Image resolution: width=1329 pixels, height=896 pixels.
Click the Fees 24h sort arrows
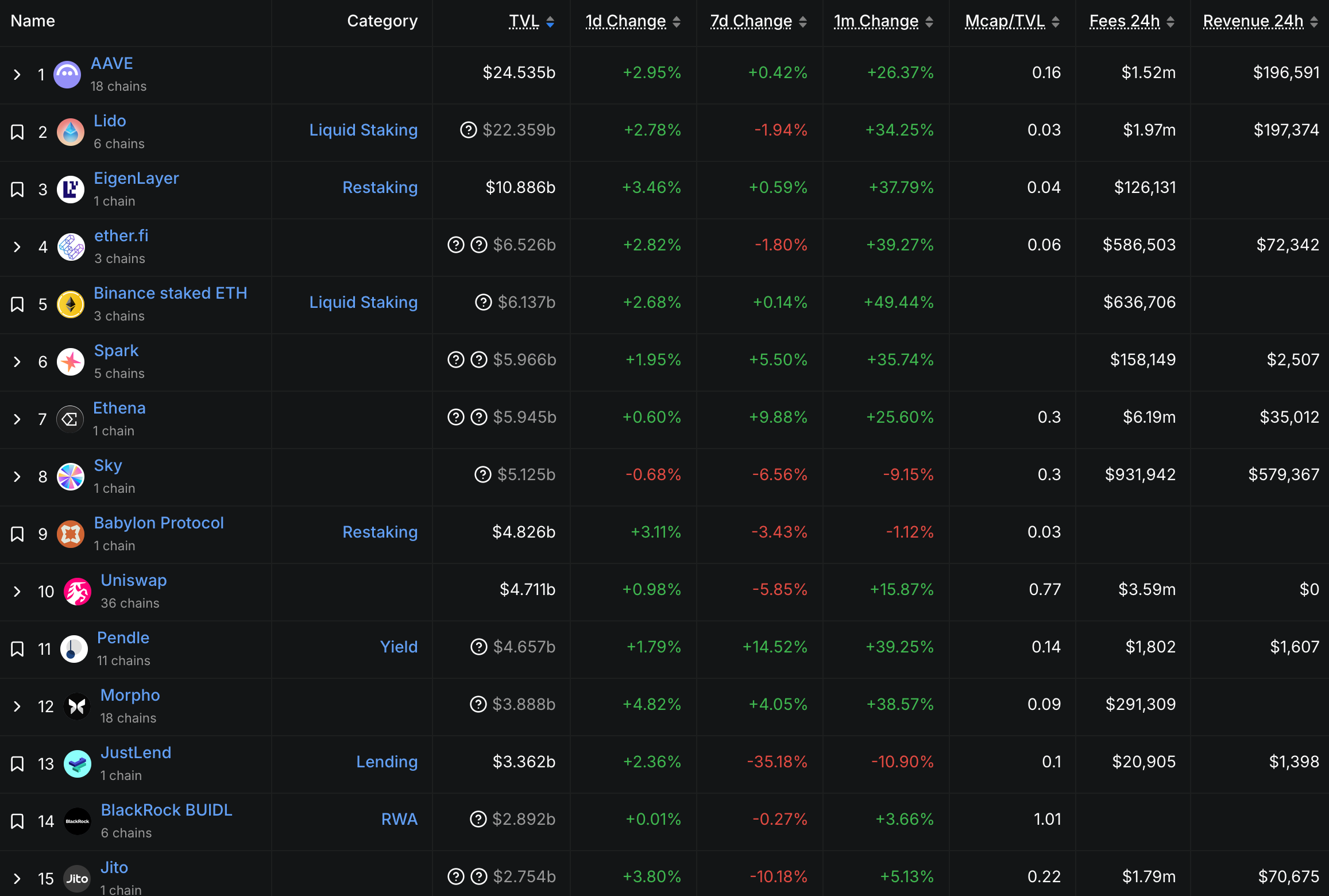(x=1170, y=22)
